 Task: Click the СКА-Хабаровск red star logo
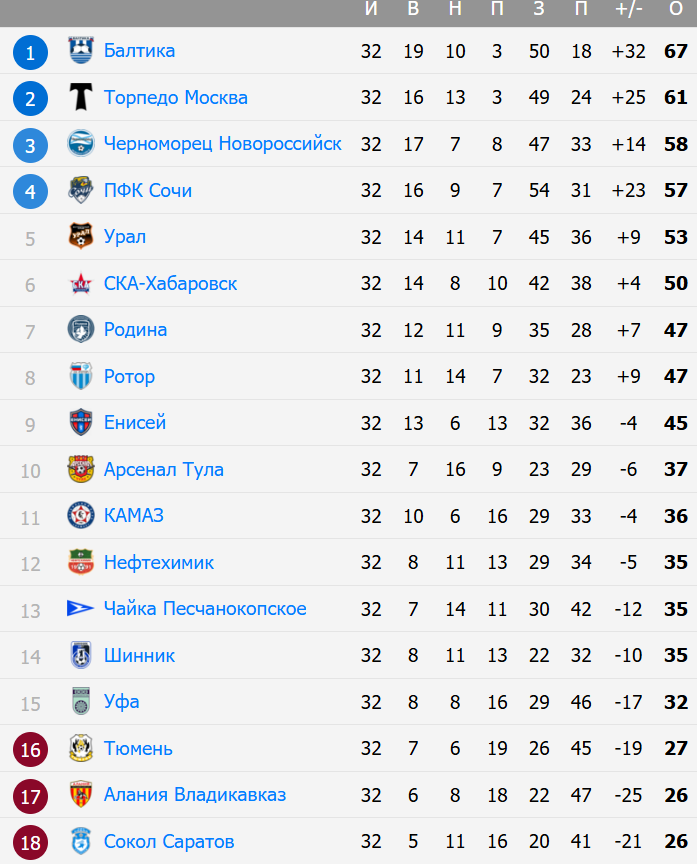coord(81,284)
